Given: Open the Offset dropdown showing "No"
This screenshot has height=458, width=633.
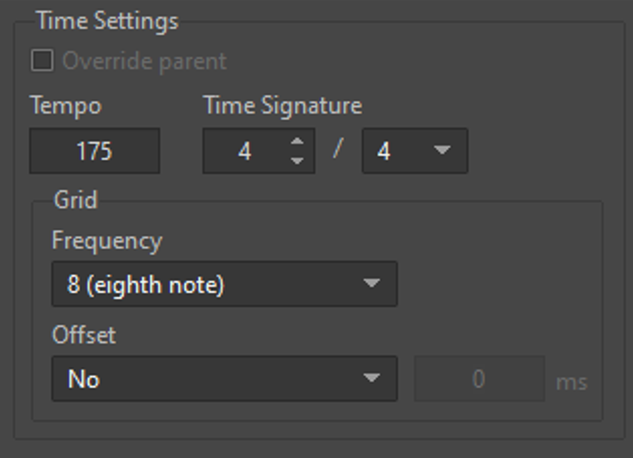Looking at the screenshot, I should coord(223,379).
